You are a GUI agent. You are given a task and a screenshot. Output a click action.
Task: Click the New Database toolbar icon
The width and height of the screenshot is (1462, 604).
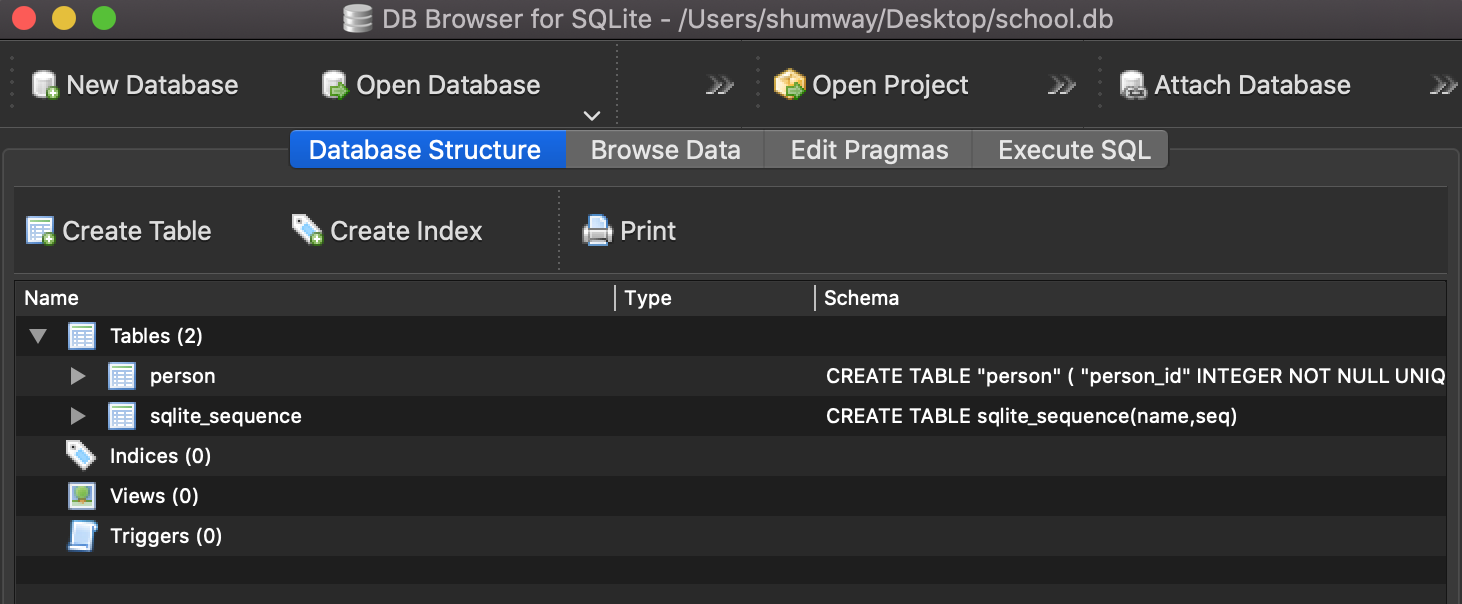(x=46, y=85)
